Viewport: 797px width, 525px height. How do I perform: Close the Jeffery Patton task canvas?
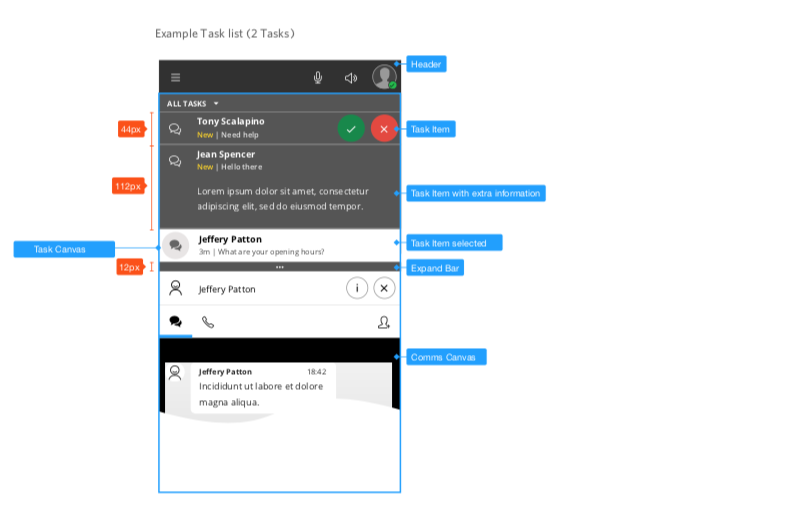point(384,288)
